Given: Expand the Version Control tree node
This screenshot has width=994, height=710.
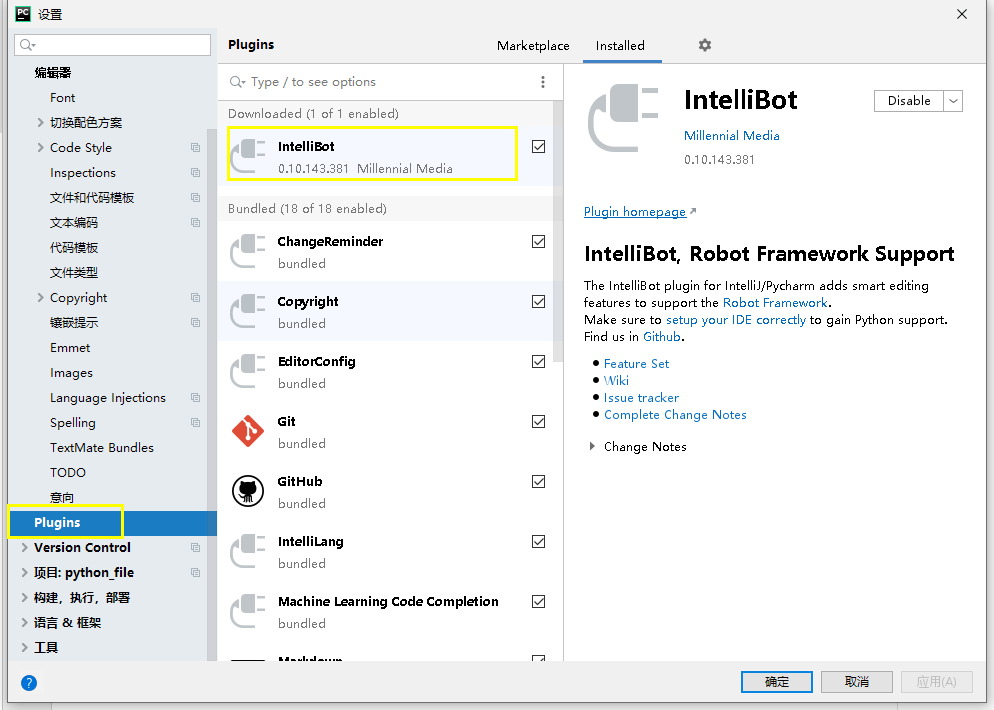Looking at the screenshot, I should [x=24, y=547].
